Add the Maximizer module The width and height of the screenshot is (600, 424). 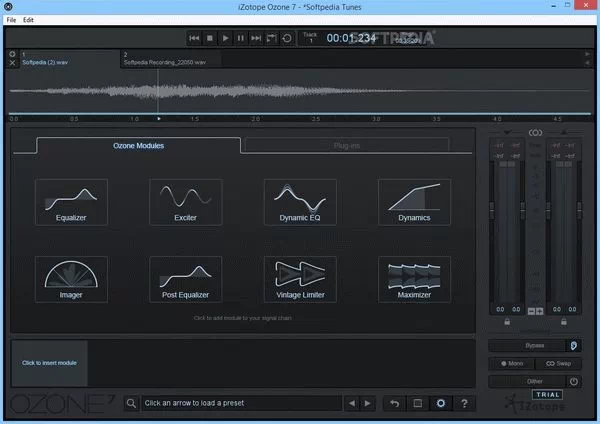(x=414, y=281)
